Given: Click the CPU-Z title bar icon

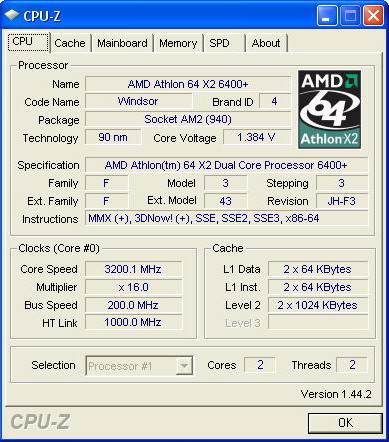Looking at the screenshot, I should click(11, 15).
